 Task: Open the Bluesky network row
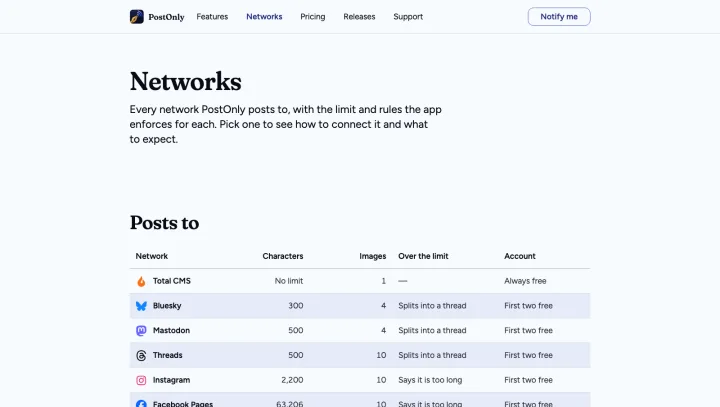360,306
